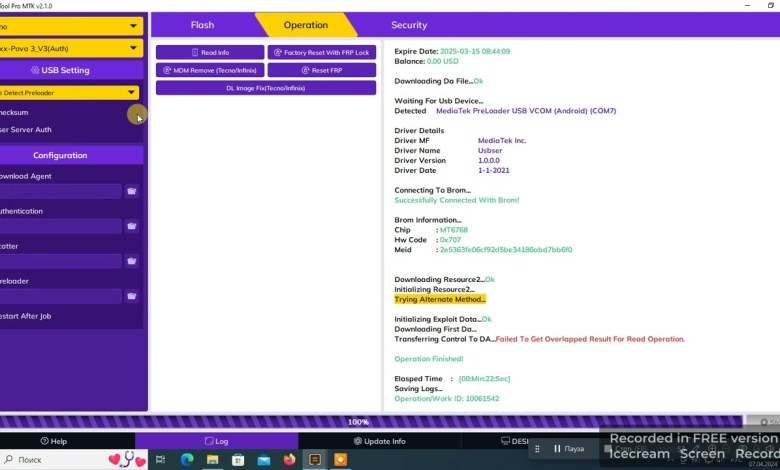Click the Download Agent path field
The width and height of the screenshot is (780, 470).
60,191
